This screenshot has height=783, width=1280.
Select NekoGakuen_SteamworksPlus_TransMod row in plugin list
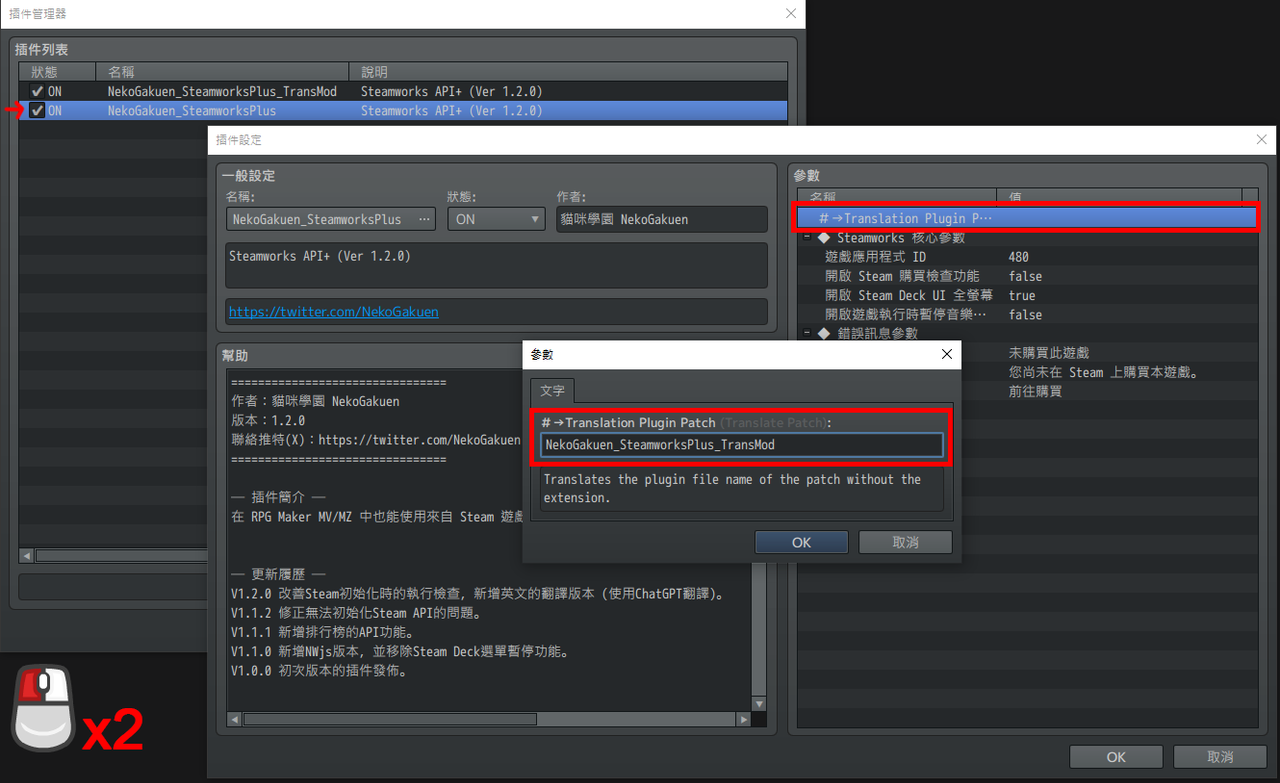point(403,91)
